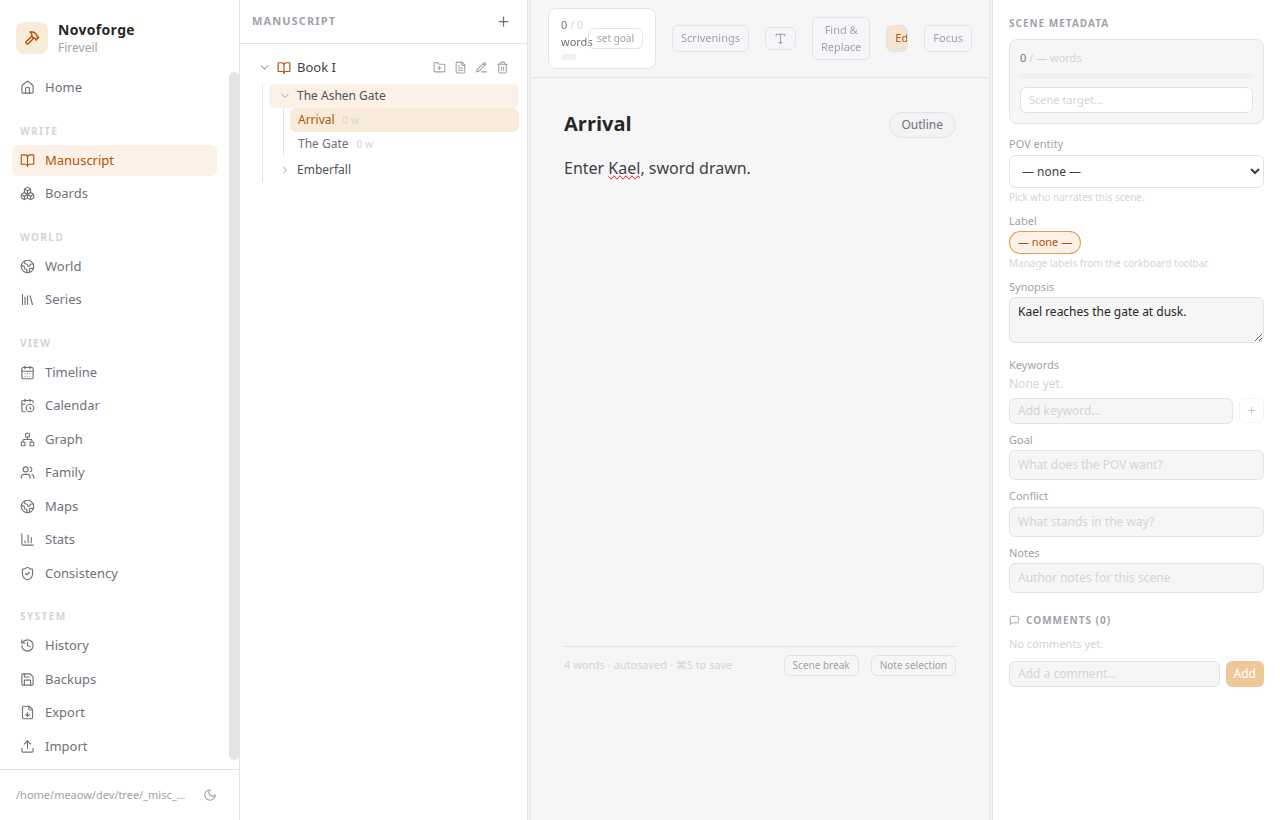Toggle Focus mode in the toolbar

point(948,38)
